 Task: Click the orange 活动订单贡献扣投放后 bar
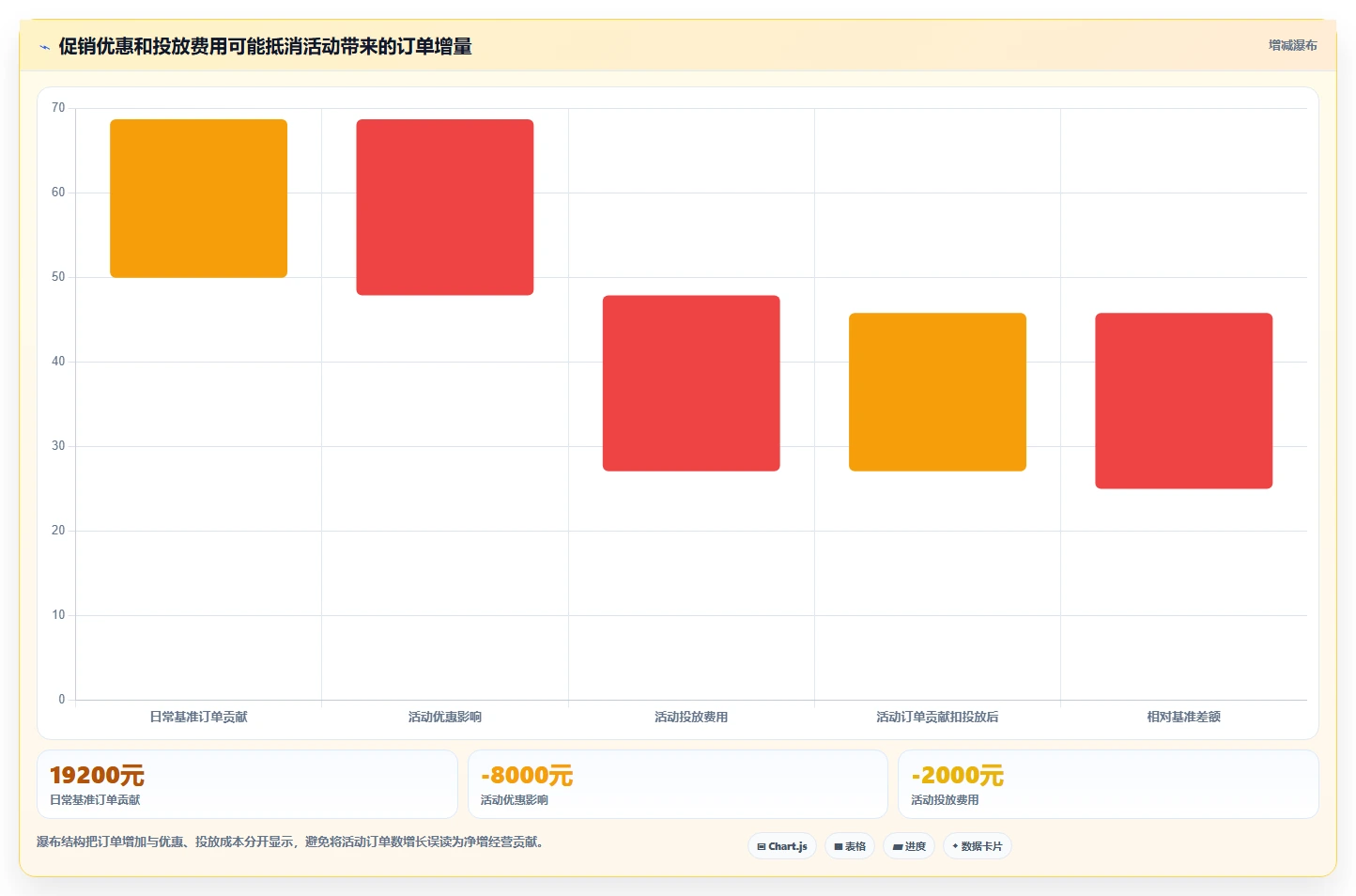[937, 392]
